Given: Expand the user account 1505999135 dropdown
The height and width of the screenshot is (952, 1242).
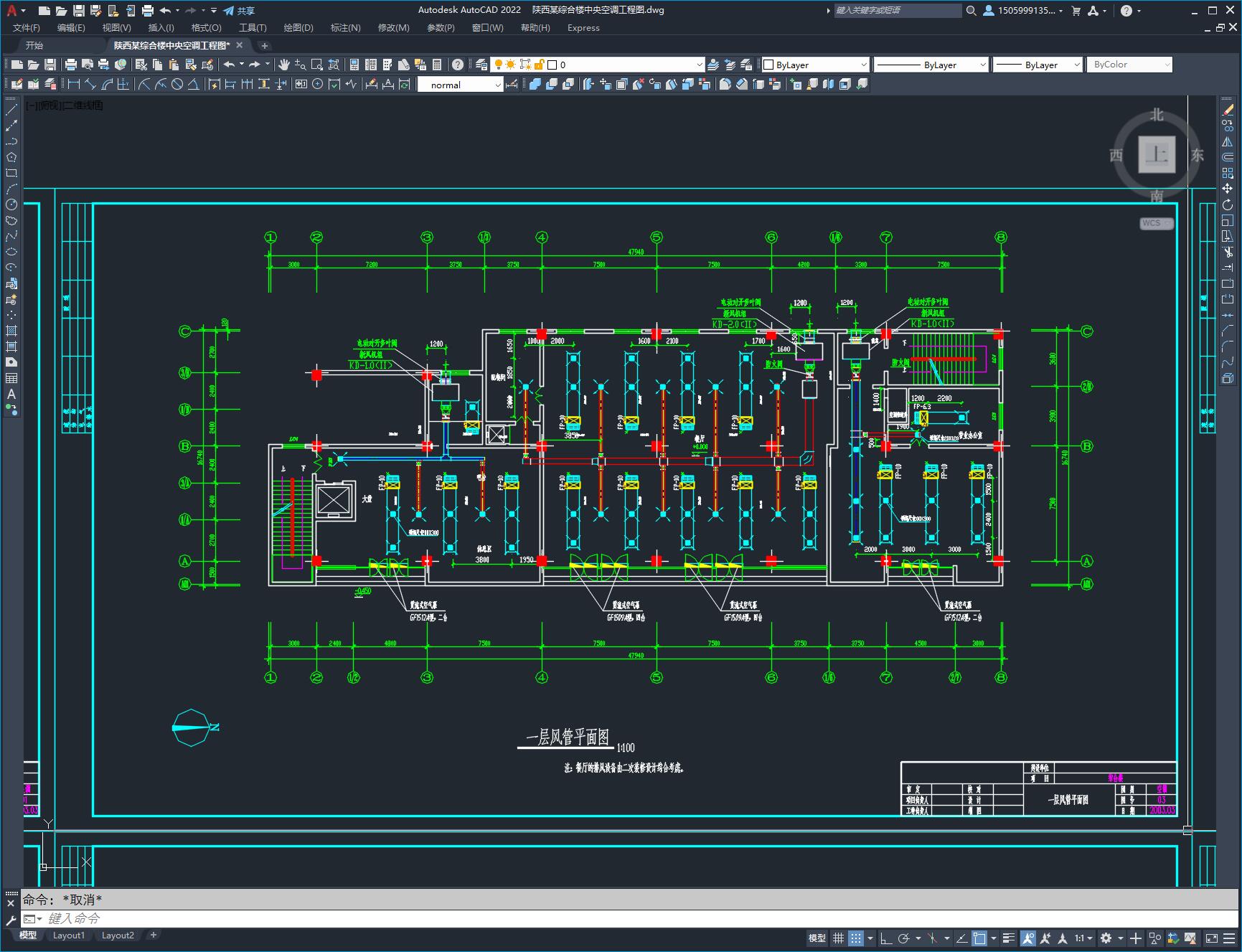Looking at the screenshot, I should (x=1023, y=11).
